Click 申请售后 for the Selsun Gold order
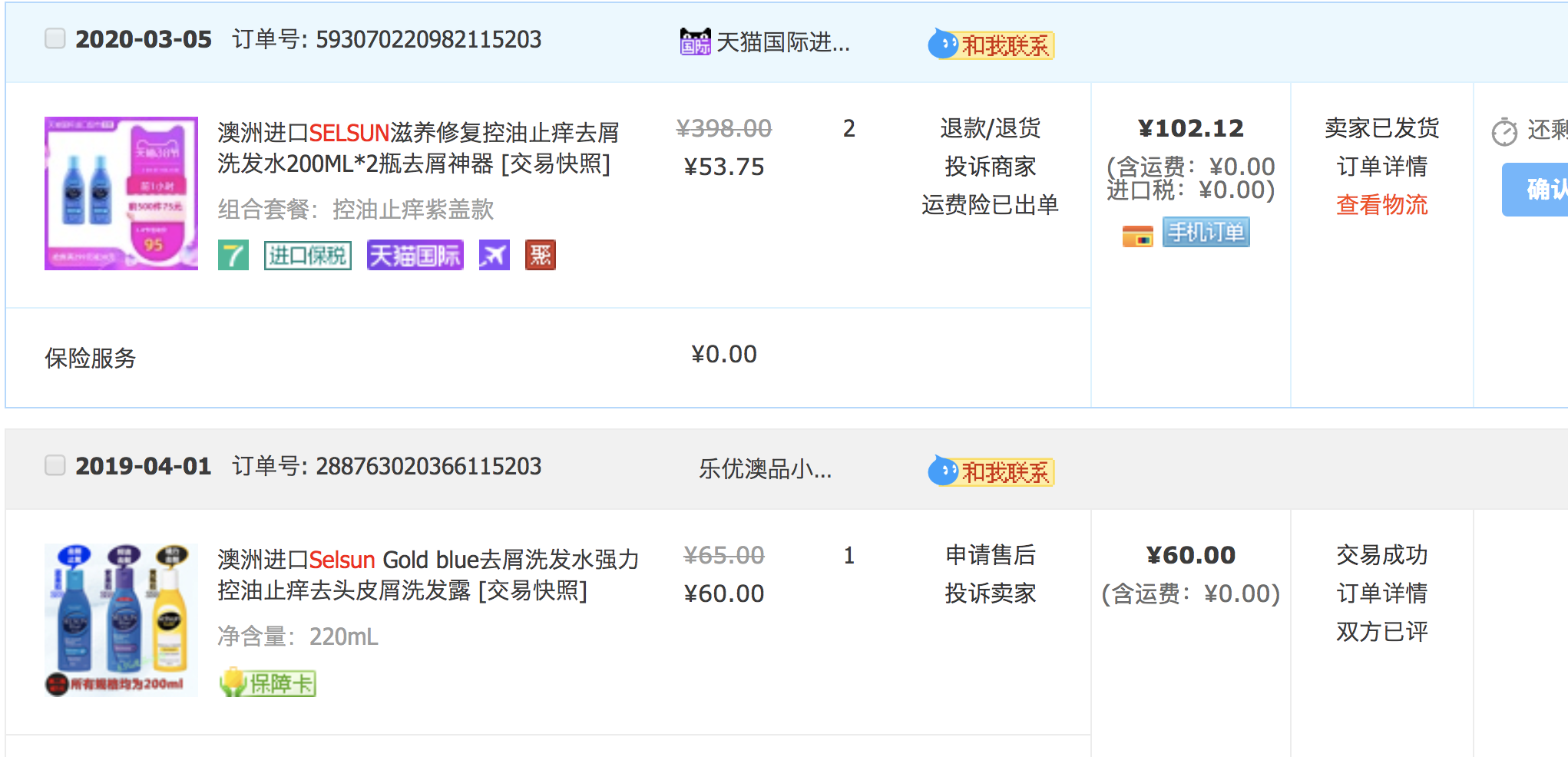The width and height of the screenshot is (1568, 757). (991, 554)
